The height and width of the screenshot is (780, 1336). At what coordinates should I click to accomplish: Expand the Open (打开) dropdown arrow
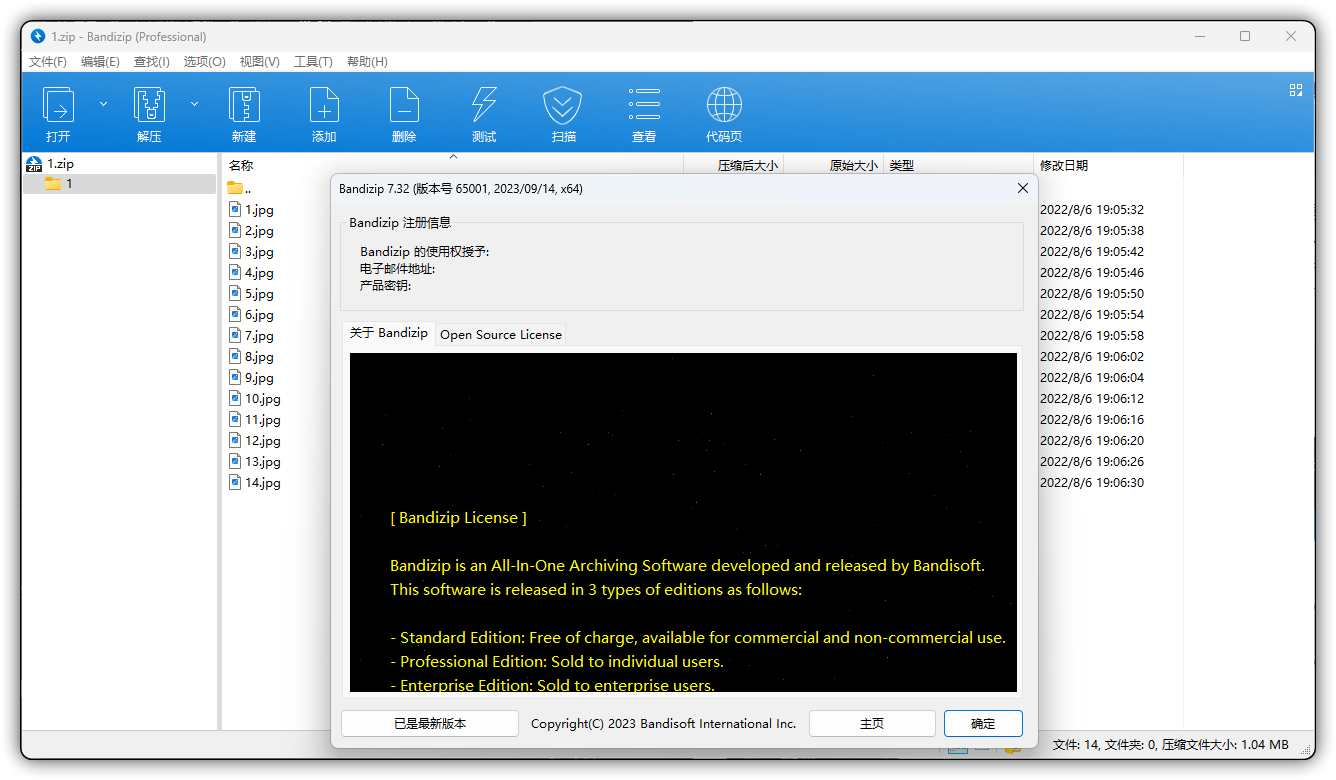(103, 104)
